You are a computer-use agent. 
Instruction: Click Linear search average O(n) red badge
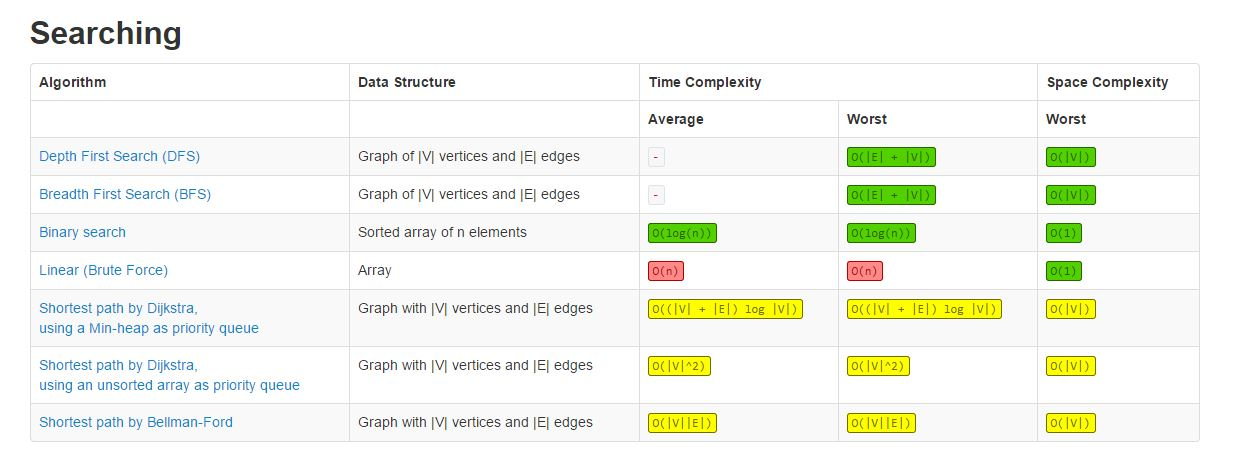coord(666,271)
